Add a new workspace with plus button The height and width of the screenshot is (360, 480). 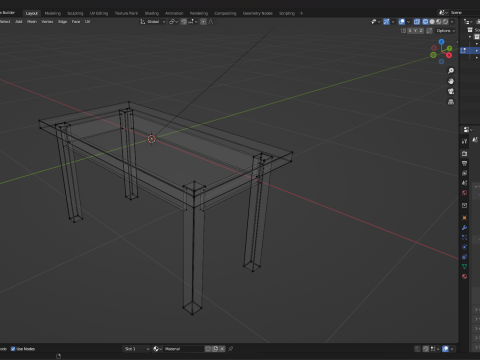301,13
